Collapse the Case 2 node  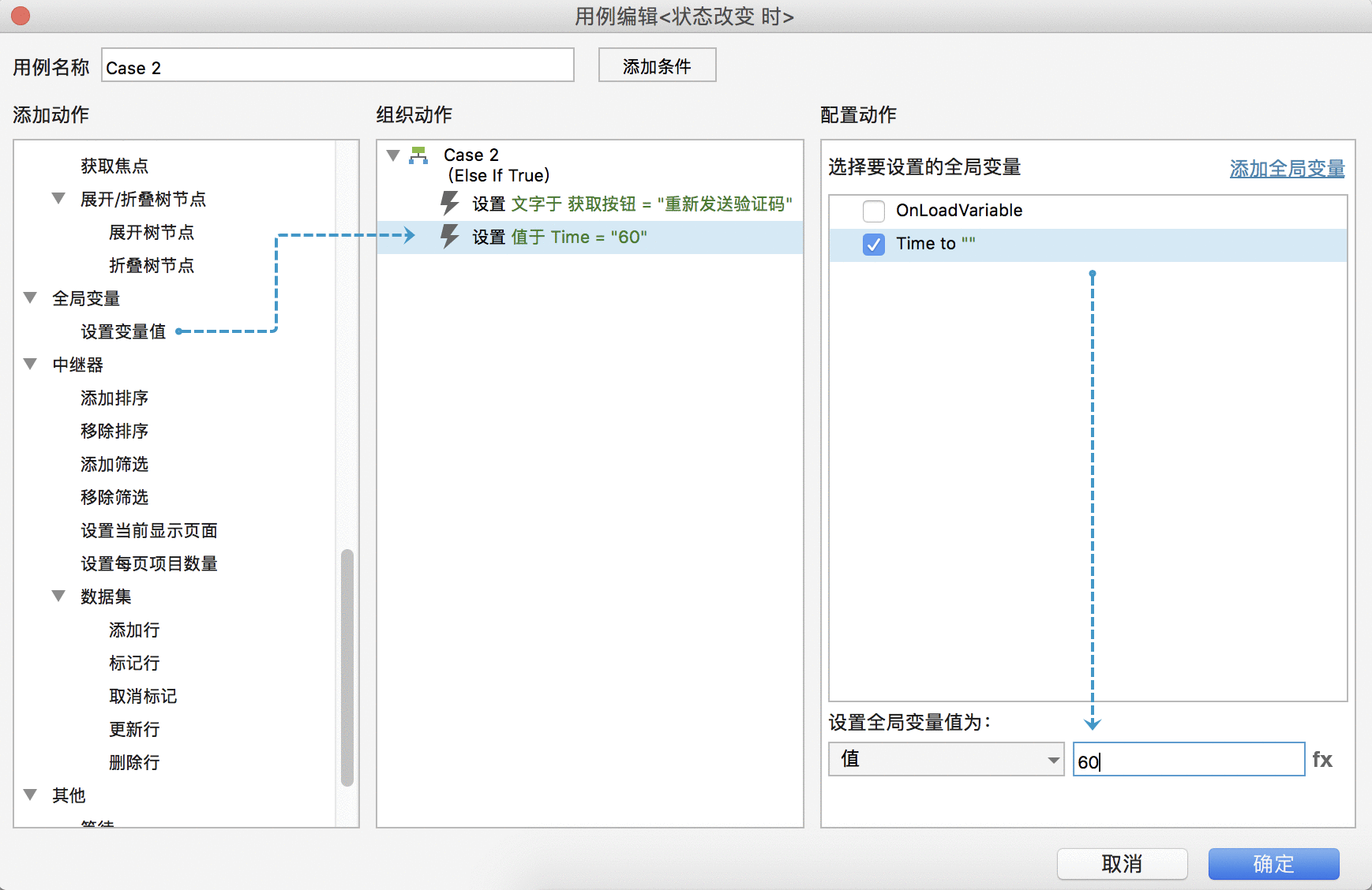coord(393,155)
